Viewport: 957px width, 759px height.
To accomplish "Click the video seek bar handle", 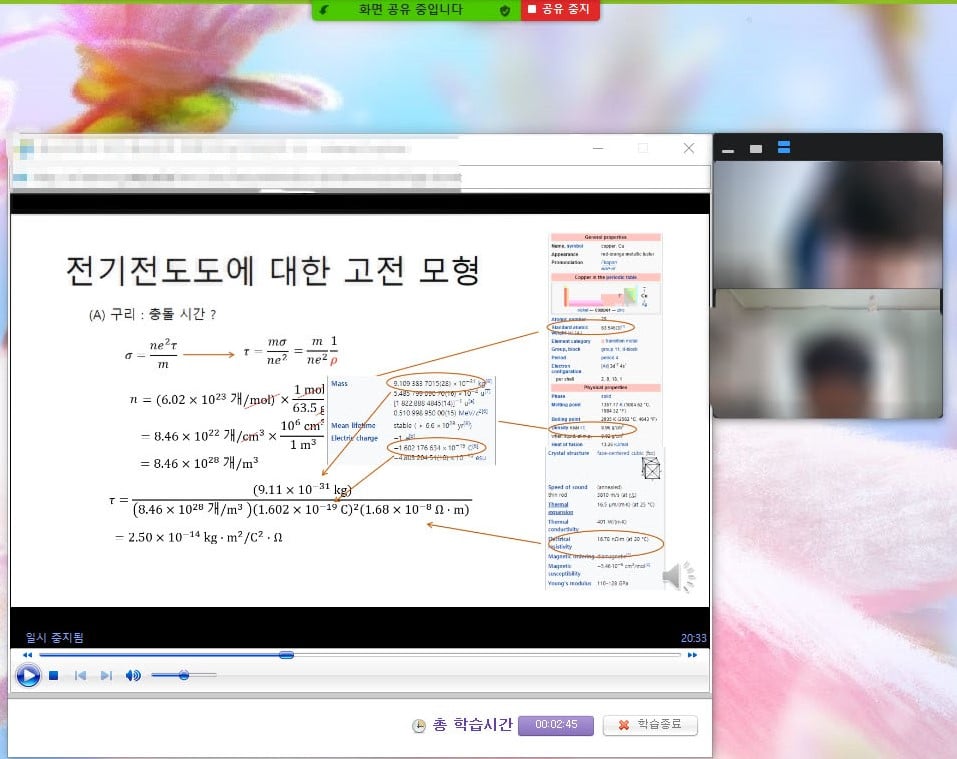I will point(286,655).
